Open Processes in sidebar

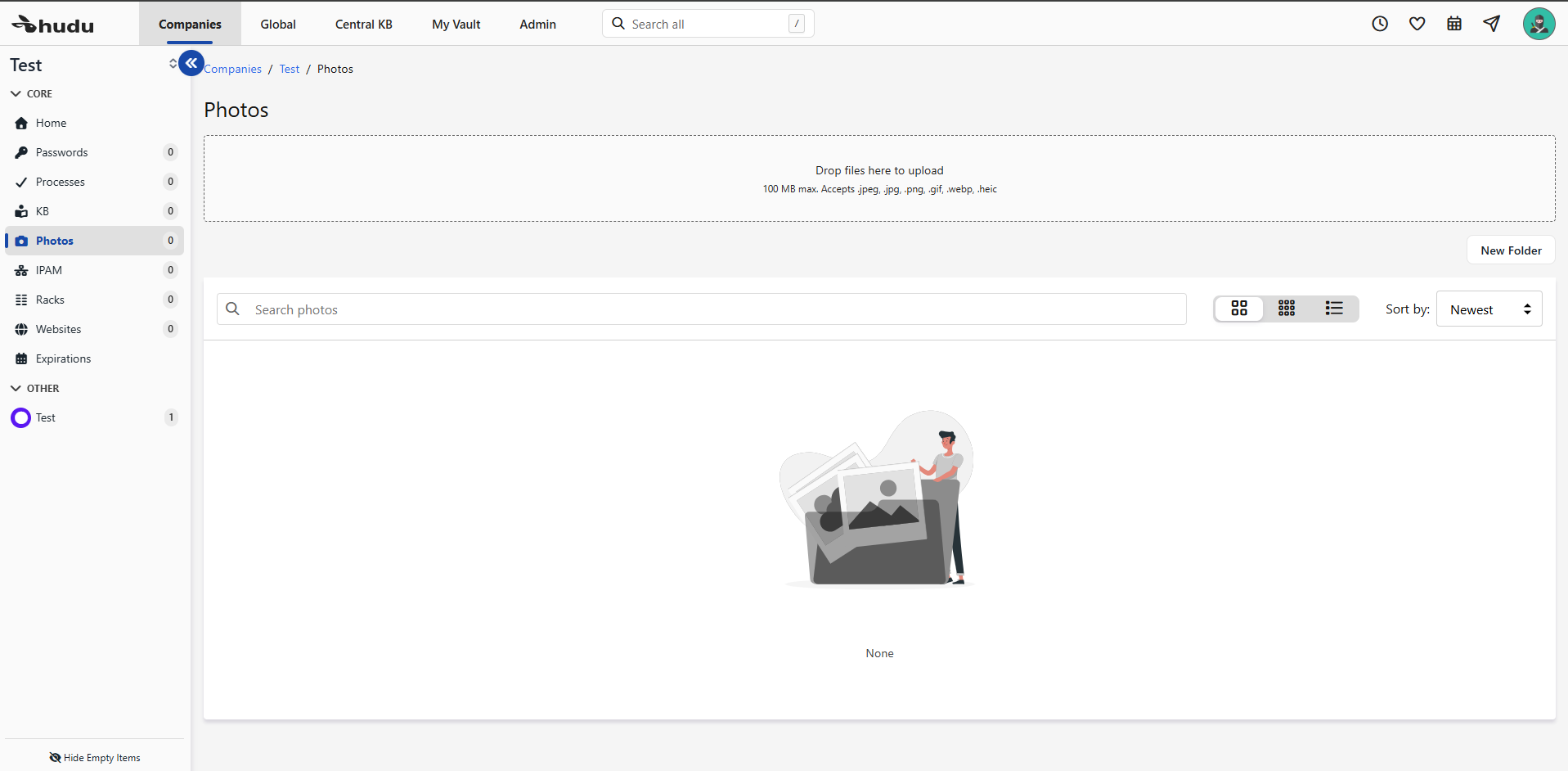tap(95, 182)
